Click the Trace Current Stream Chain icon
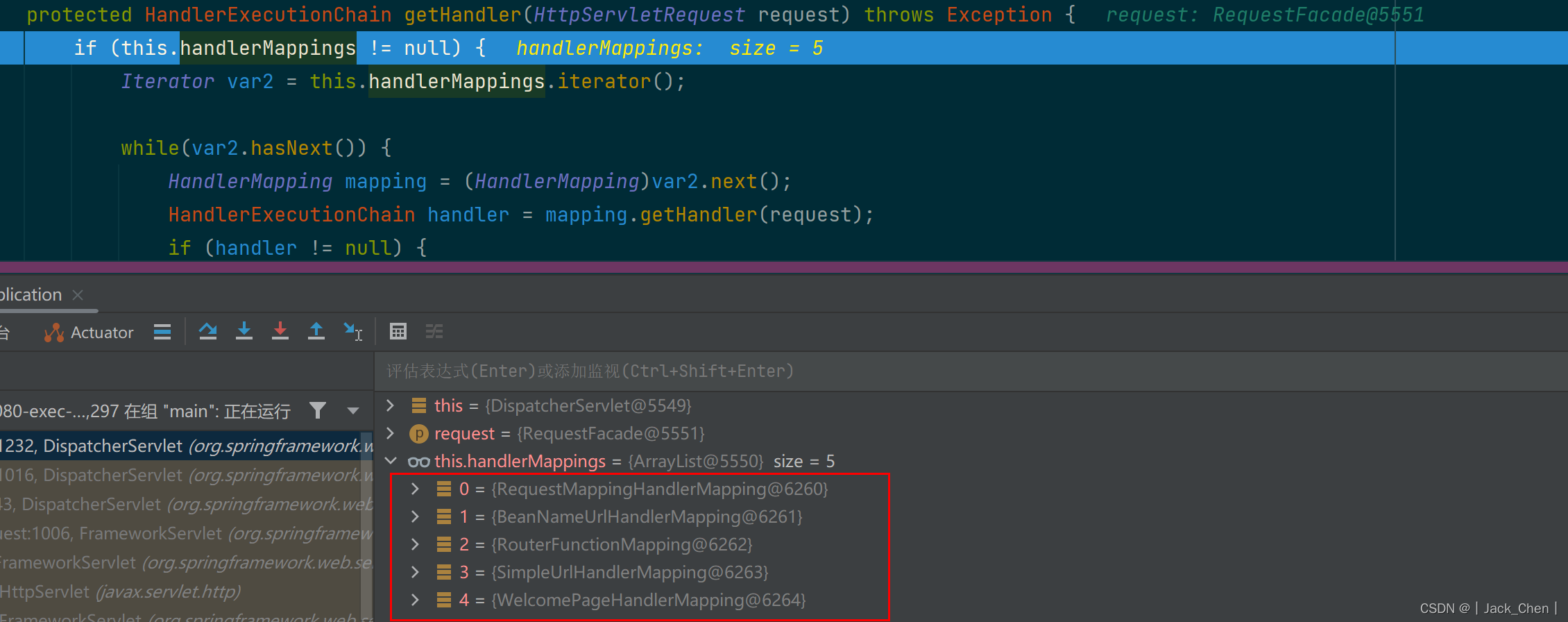1568x622 pixels. tap(434, 332)
